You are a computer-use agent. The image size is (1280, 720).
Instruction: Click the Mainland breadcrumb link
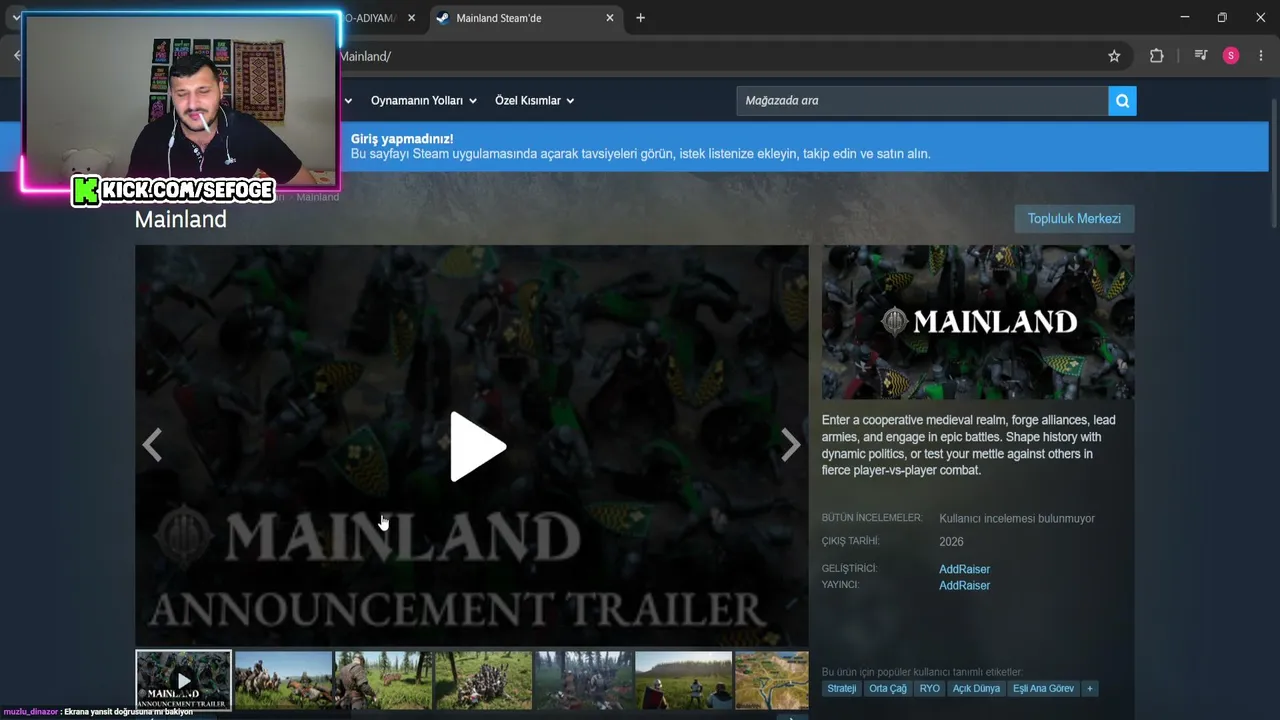click(x=318, y=197)
